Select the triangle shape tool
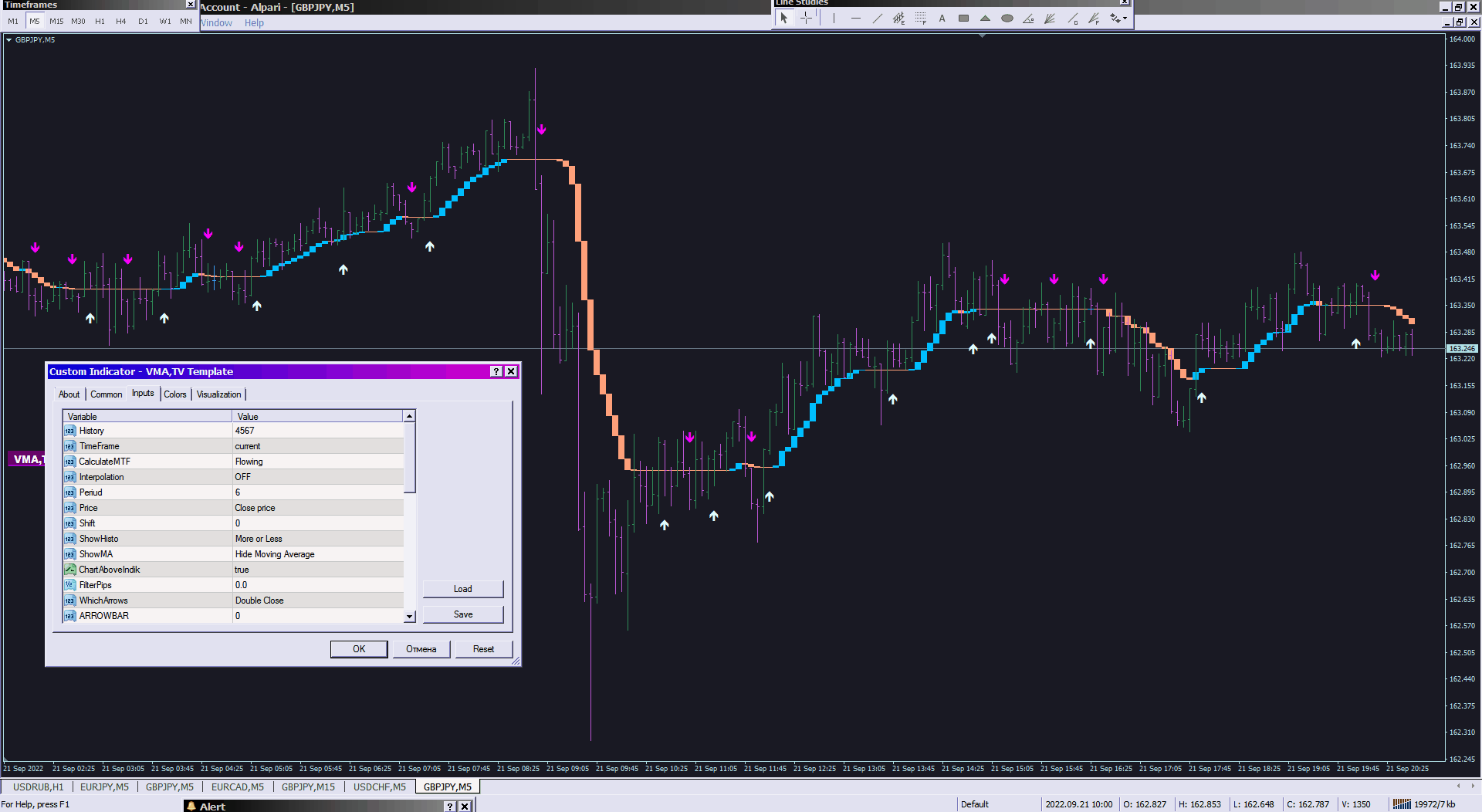The image size is (1482, 812). pos(985,19)
